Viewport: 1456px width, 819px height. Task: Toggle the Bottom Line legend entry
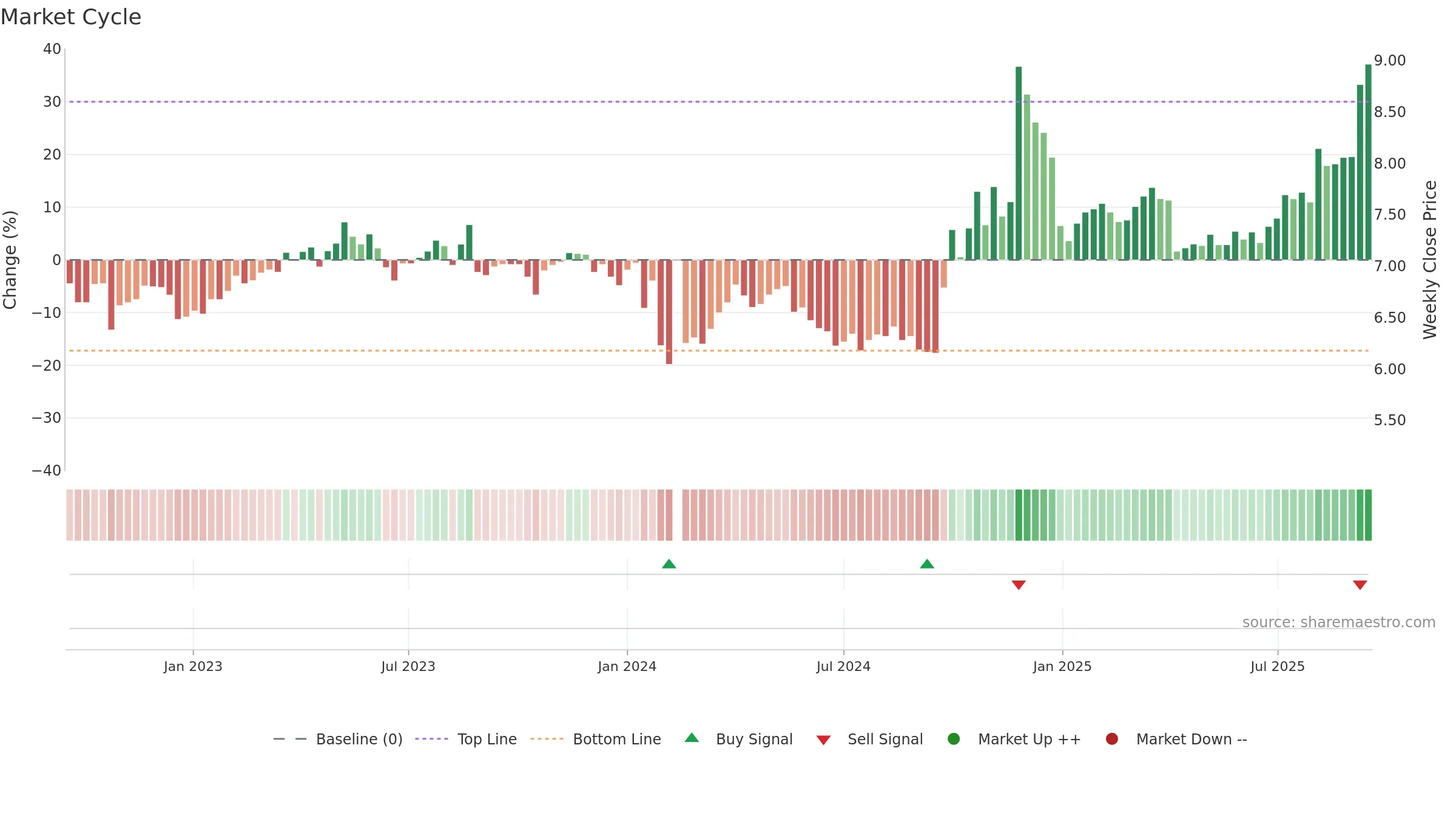(x=596, y=739)
